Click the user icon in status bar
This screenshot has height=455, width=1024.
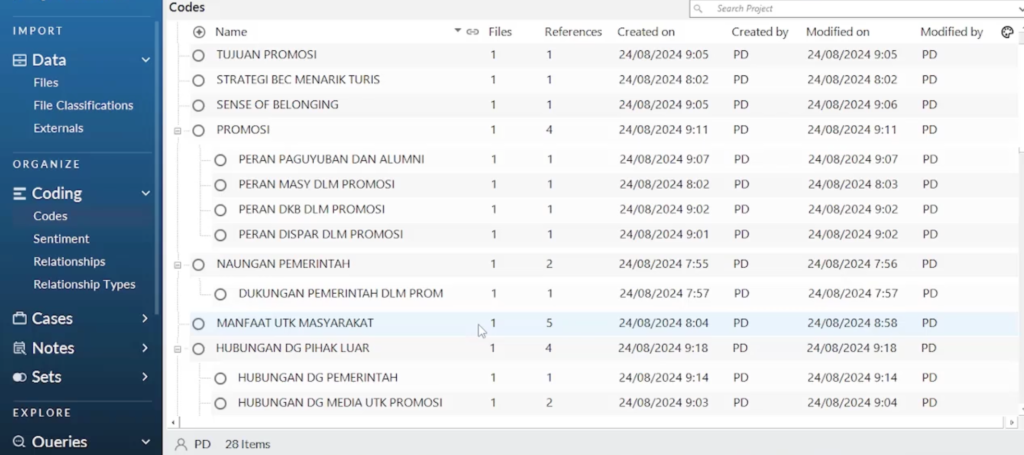pyautogui.click(x=180, y=445)
